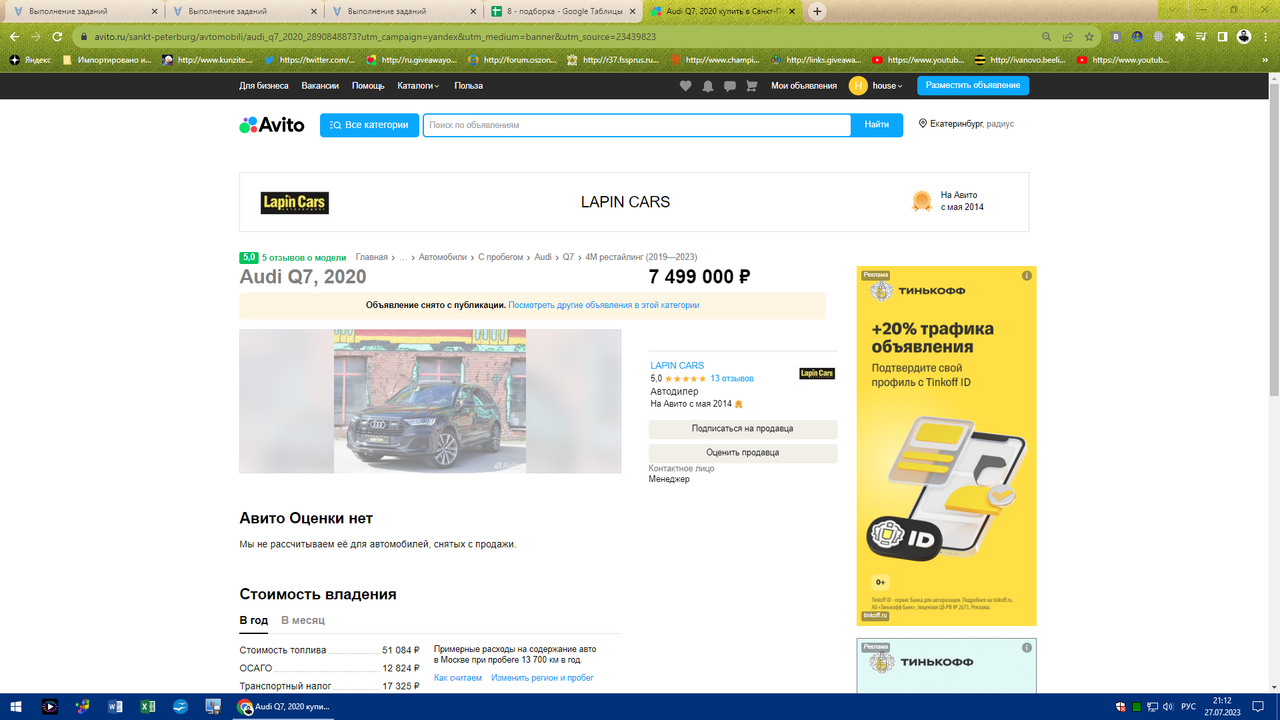The height and width of the screenshot is (720, 1280).
Task: Mute system volume from the tray
Action: tap(1168, 707)
